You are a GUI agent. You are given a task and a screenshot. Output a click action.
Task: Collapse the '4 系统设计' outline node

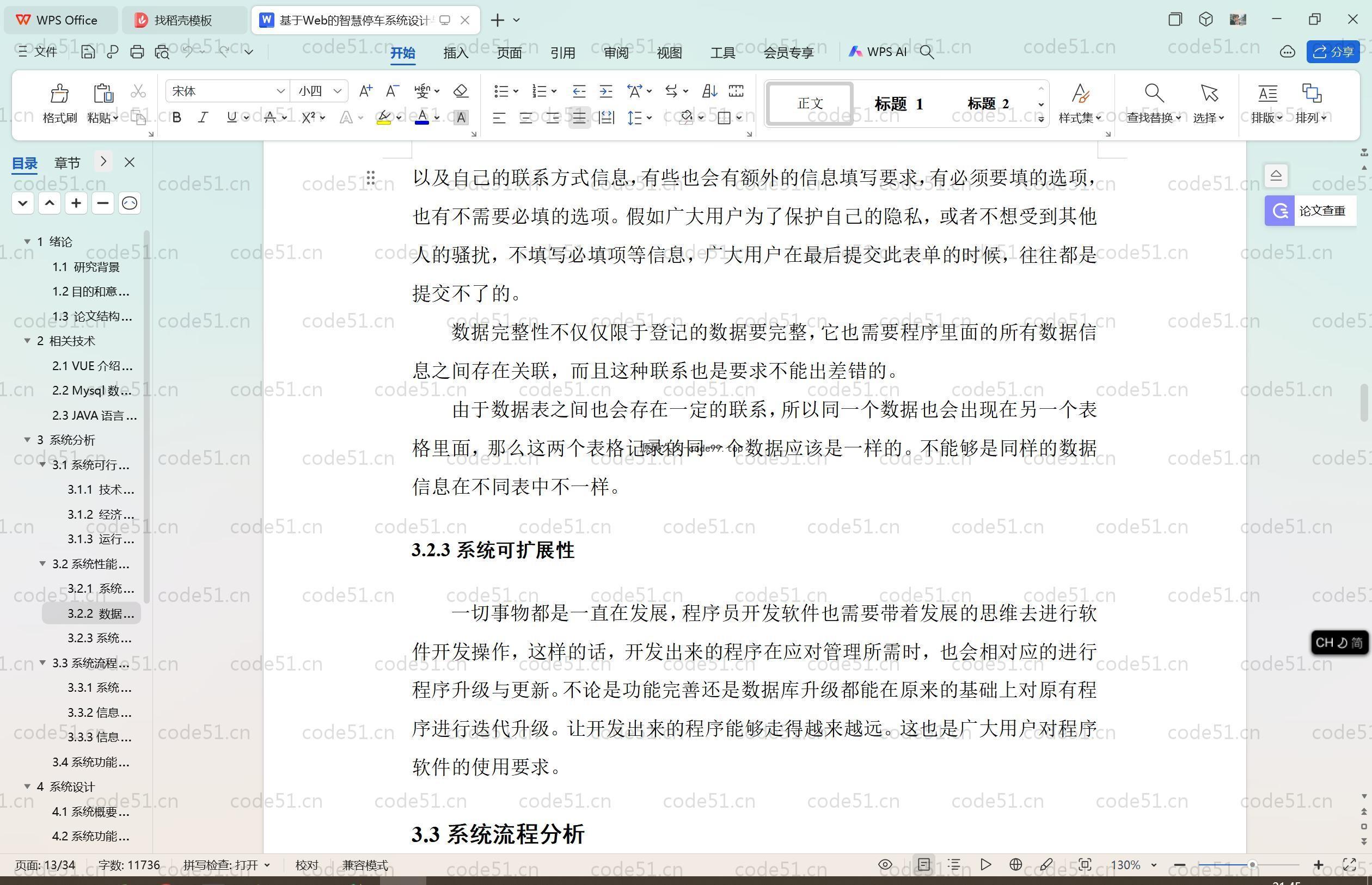27,786
